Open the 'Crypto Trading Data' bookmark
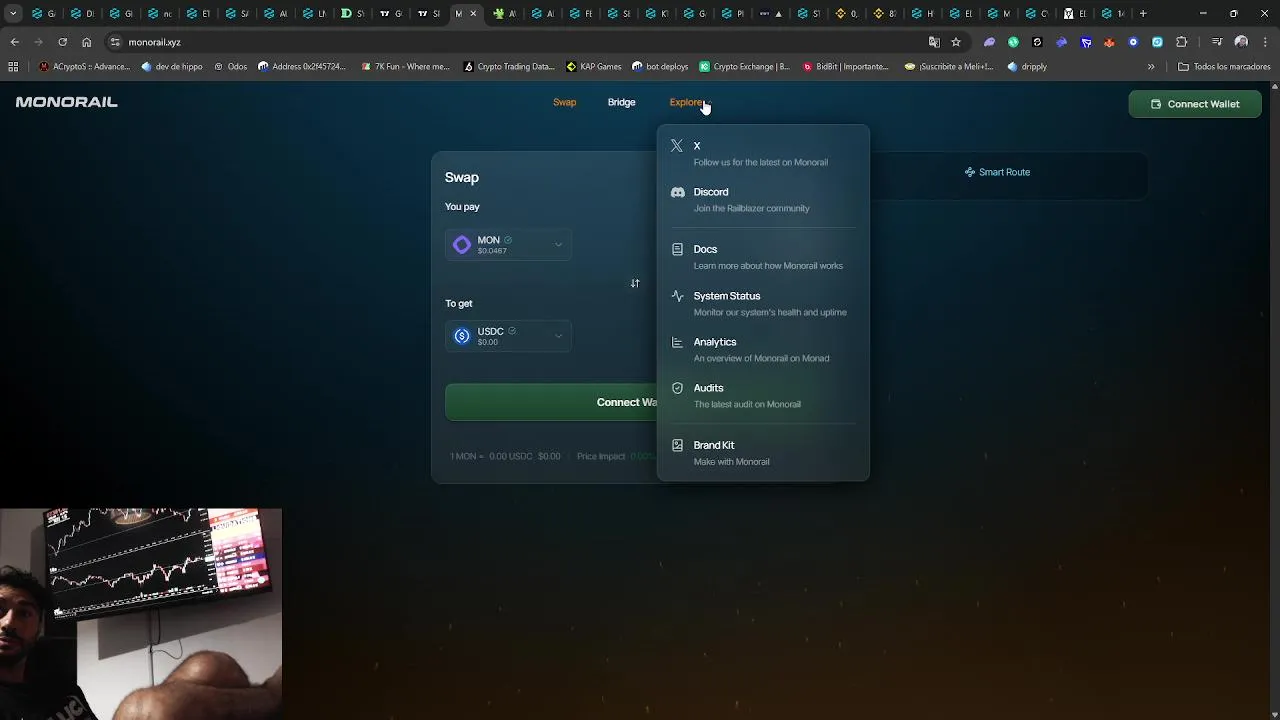The image size is (1280, 720). click(509, 67)
